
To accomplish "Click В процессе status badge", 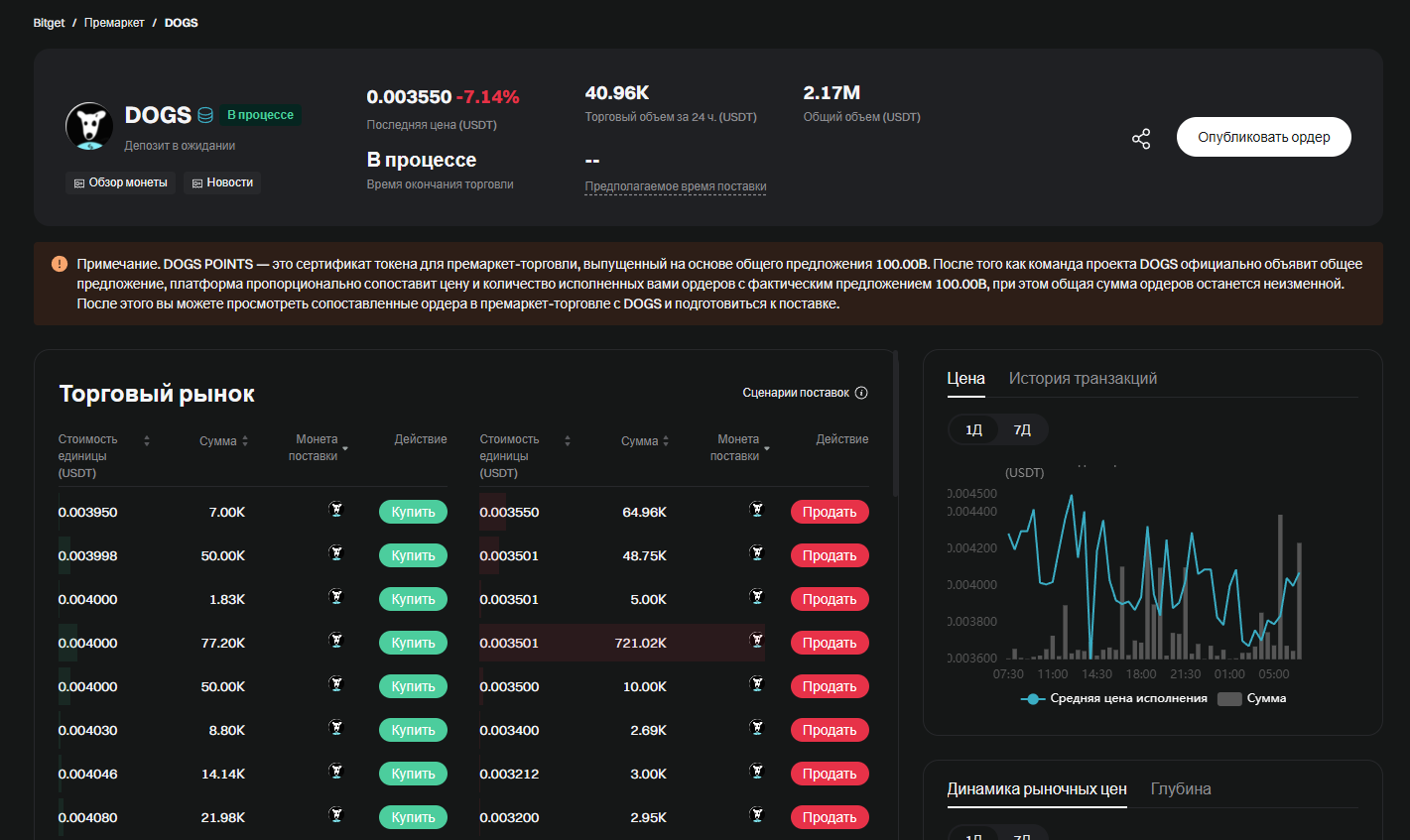I will click(x=260, y=115).
